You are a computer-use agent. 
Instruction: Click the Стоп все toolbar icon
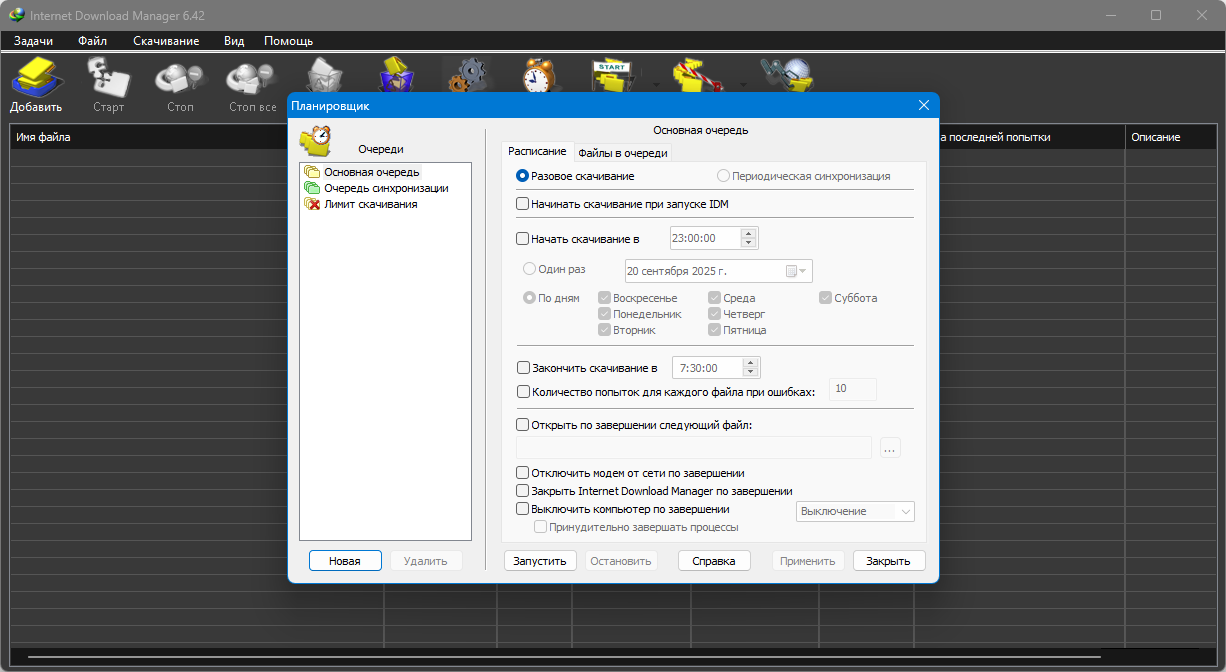252,81
